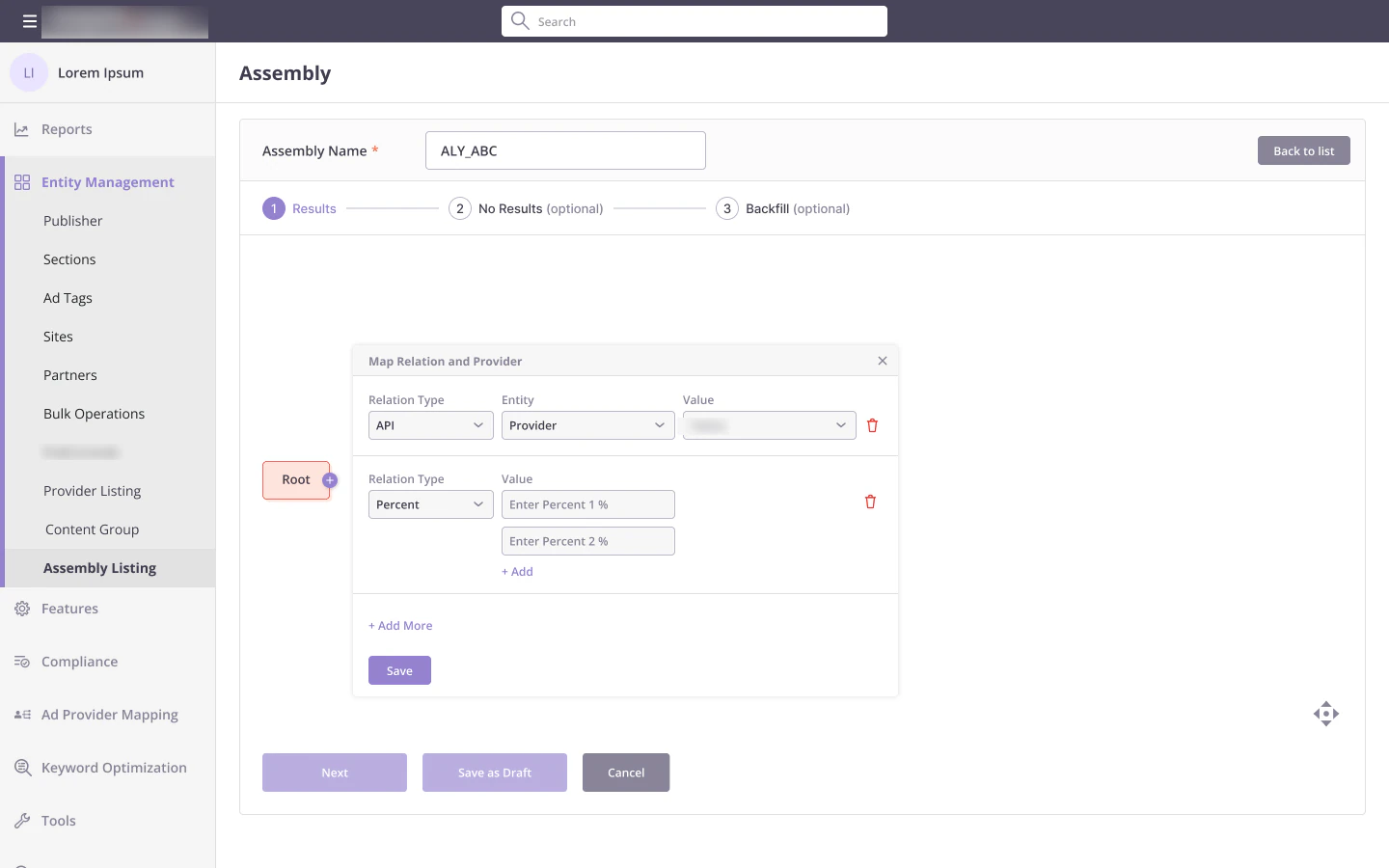Open Assembly Listing in sidebar
This screenshot has height=868, width=1389.
[110, 568]
